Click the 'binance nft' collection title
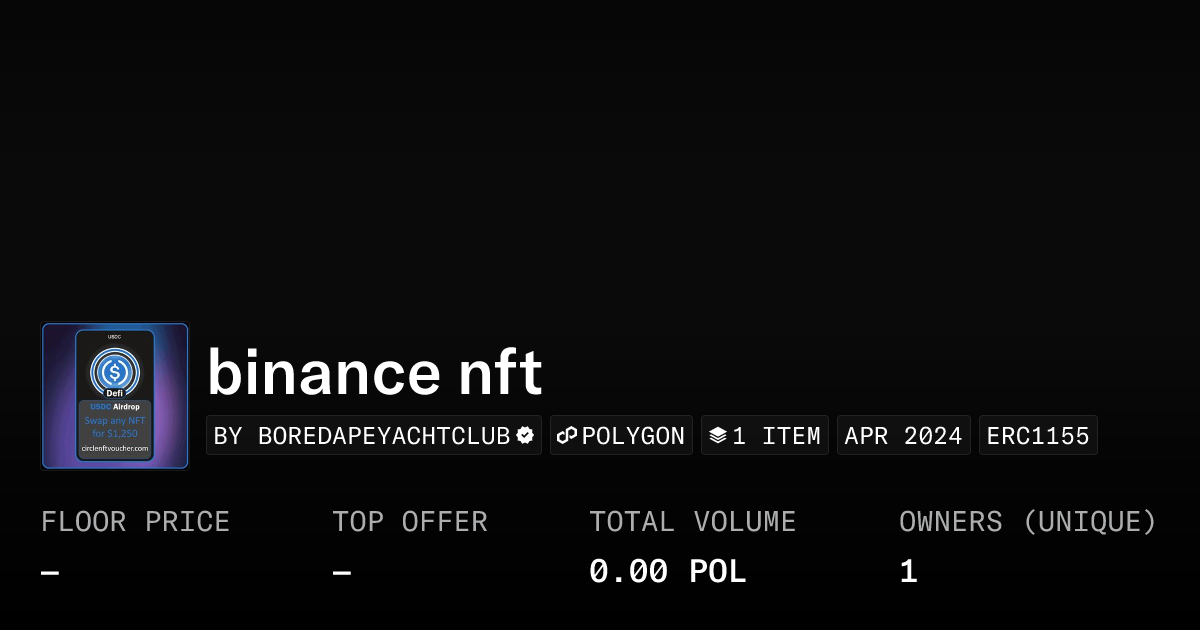The height and width of the screenshot is (630, 1200). coord(374,372)
